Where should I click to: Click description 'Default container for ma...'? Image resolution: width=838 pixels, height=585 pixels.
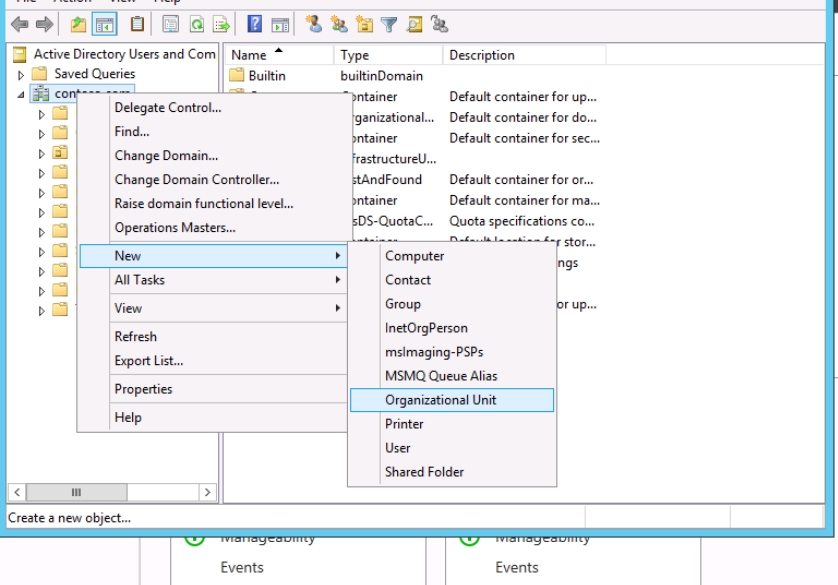tap(524, 200)
